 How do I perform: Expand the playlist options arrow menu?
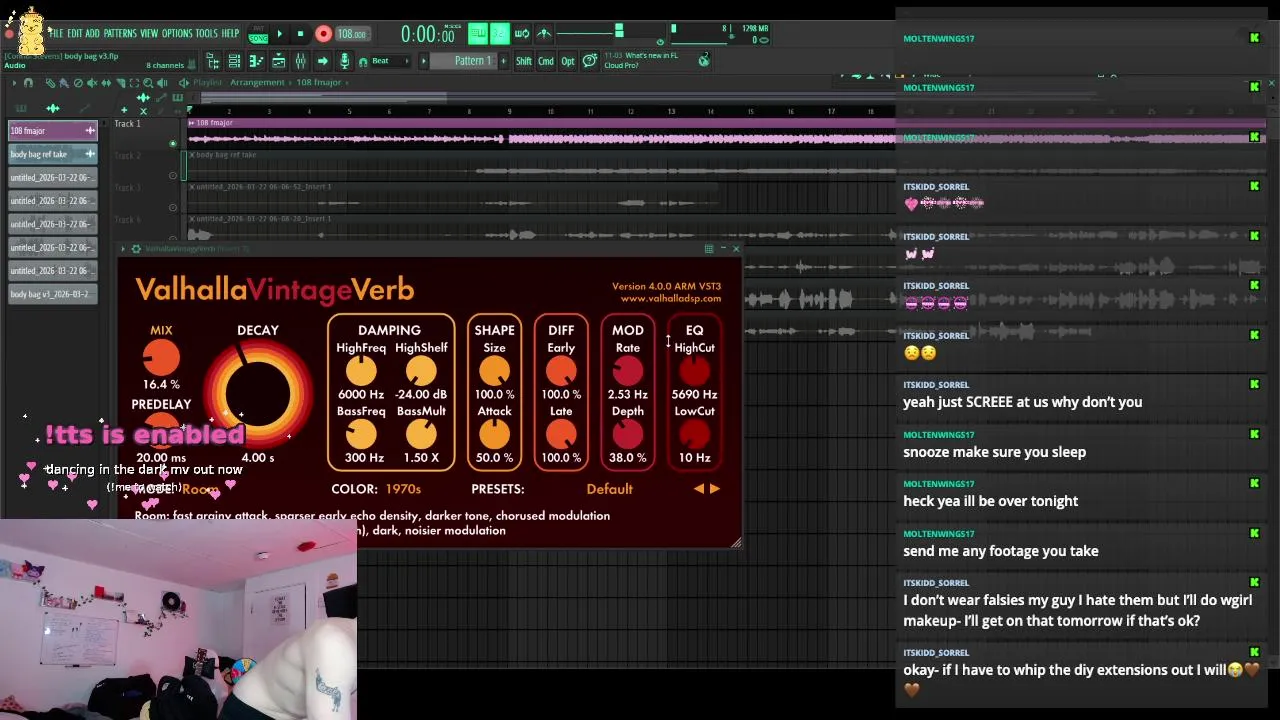point(15,83)
